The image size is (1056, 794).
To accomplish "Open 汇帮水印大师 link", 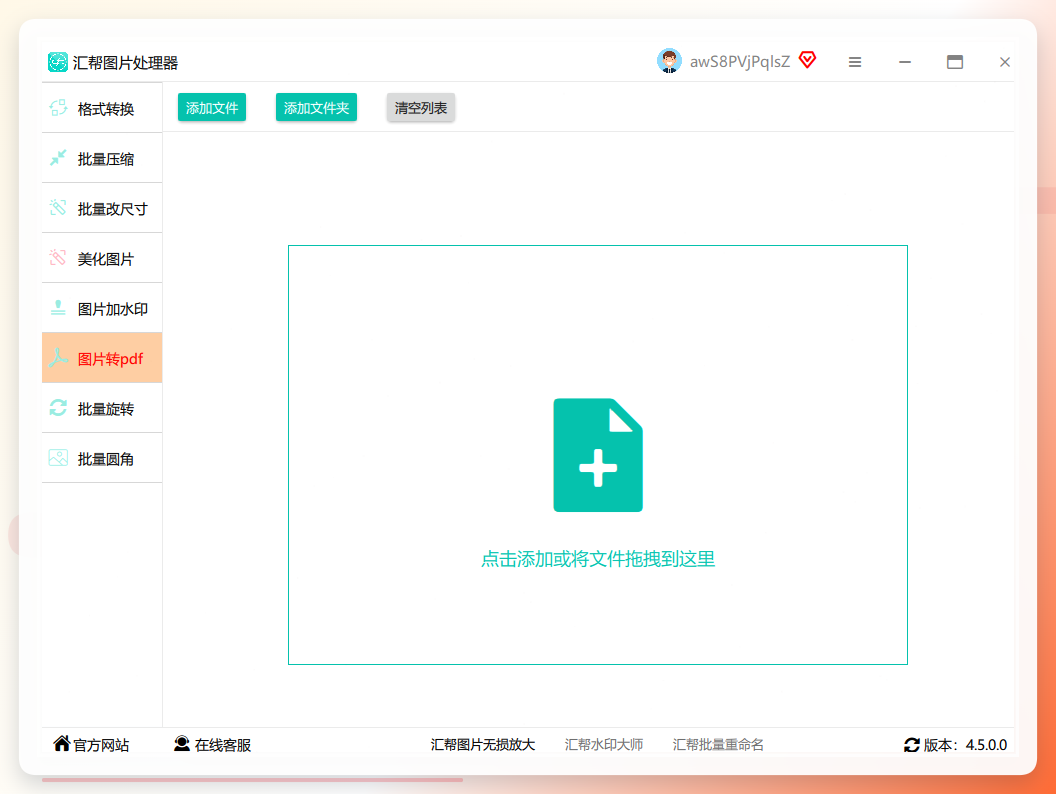I will pos(604,744).
